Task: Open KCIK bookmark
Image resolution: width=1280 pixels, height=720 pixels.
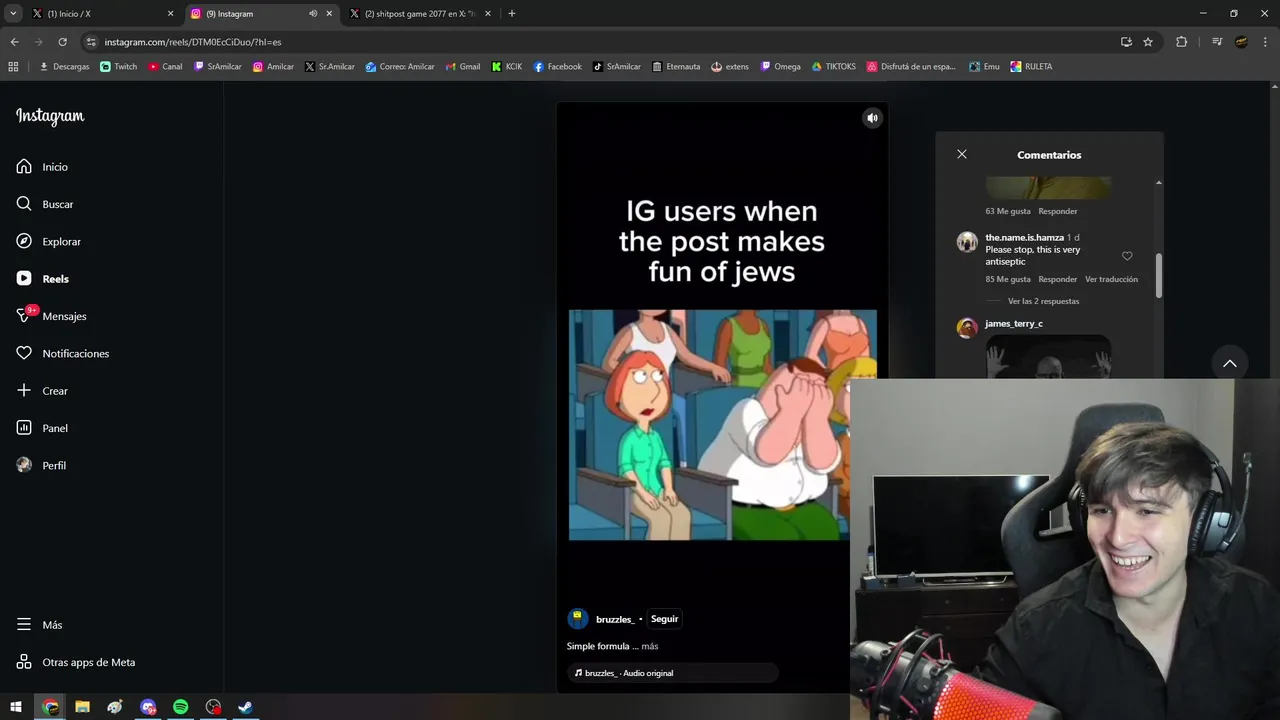Action: tap(507, 67)
